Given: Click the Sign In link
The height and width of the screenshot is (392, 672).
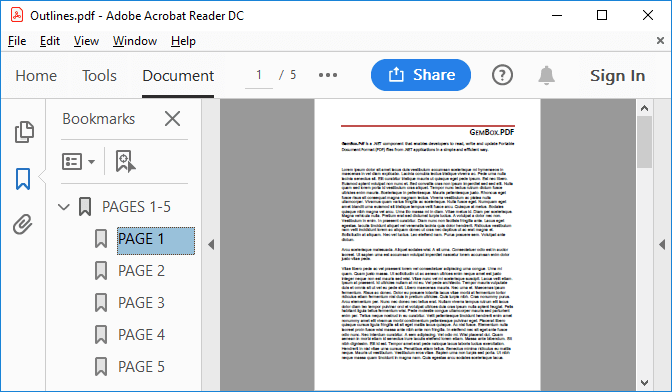Looking at the screenshot, I should tap(617, 76).
